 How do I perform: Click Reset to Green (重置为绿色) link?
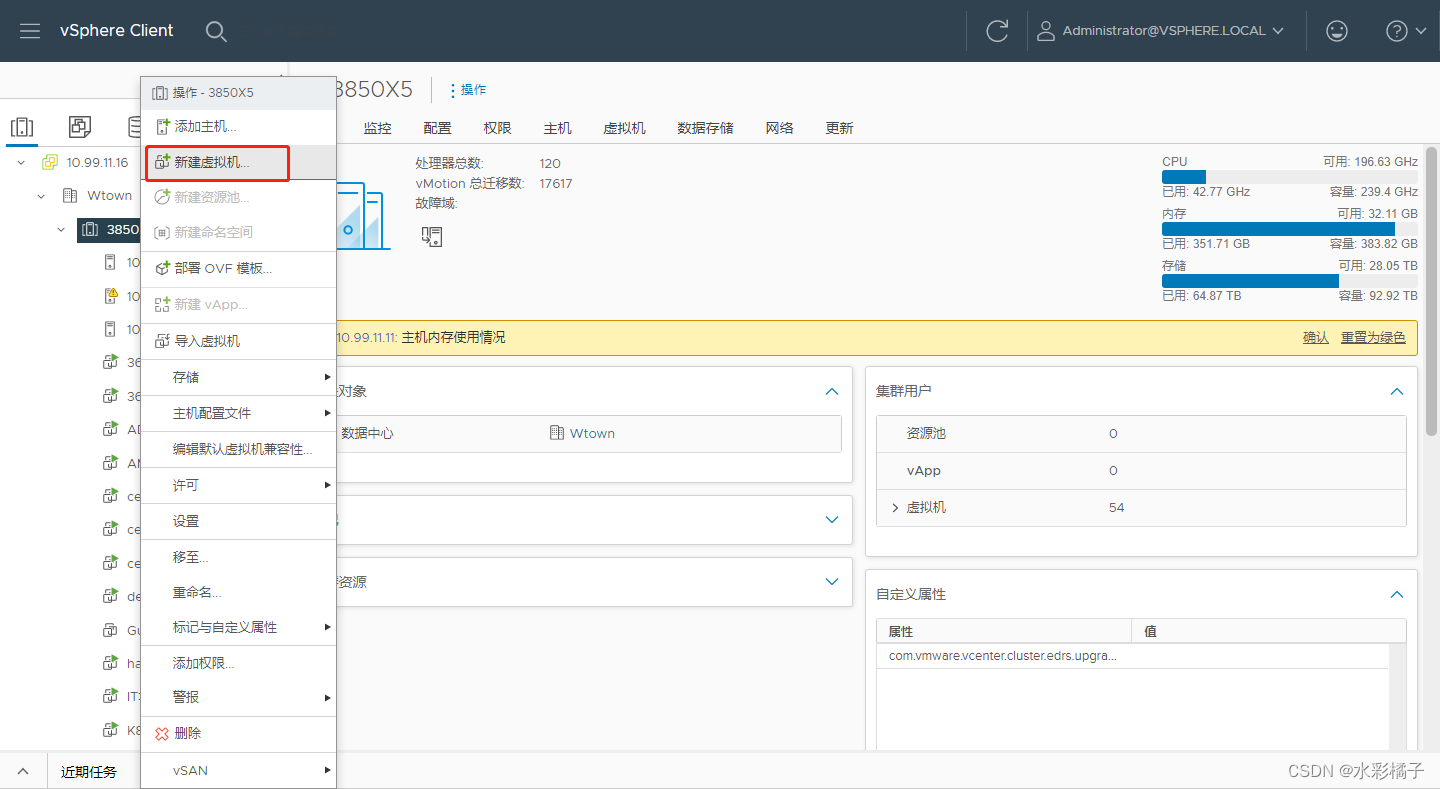pyautogui.click(x=1372, y=338)
